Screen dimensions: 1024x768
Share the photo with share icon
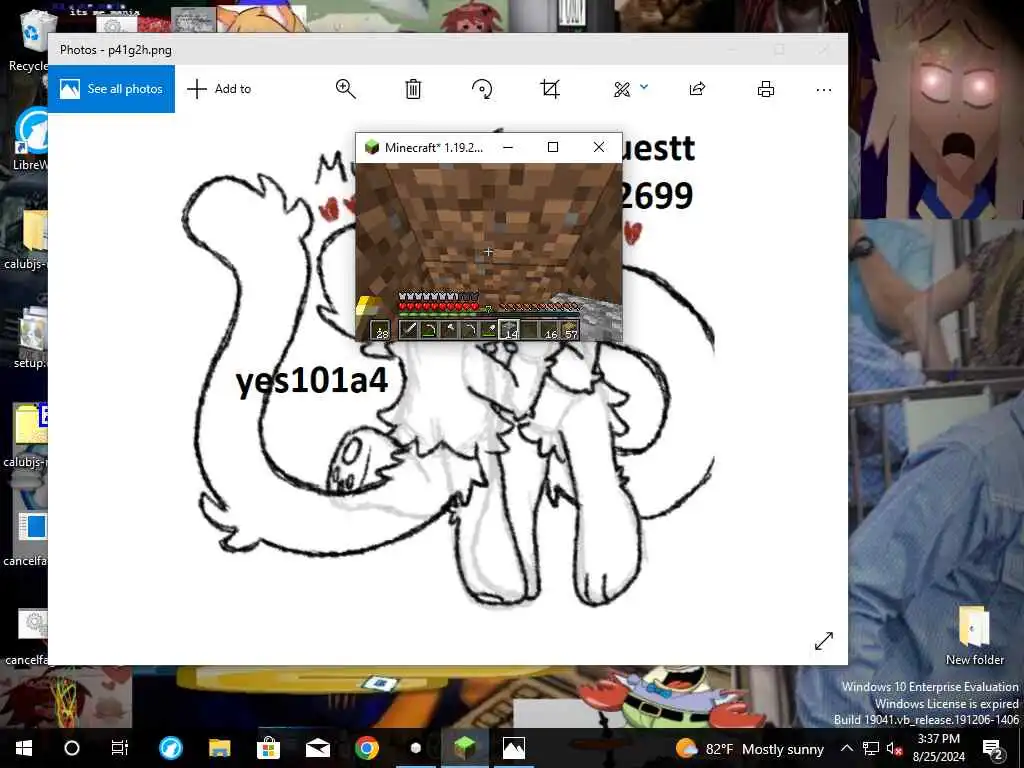click(x=697, y=89)
